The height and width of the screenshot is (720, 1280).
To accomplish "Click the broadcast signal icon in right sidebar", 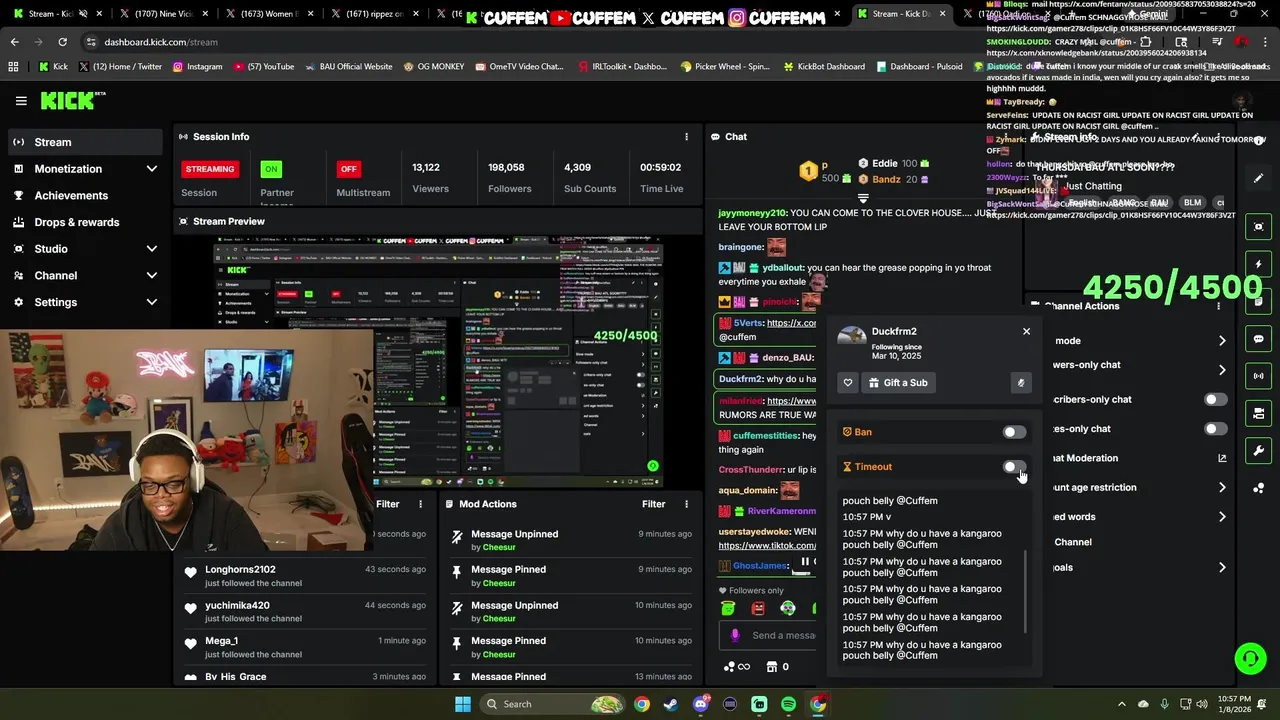I will pos(1259,376).
